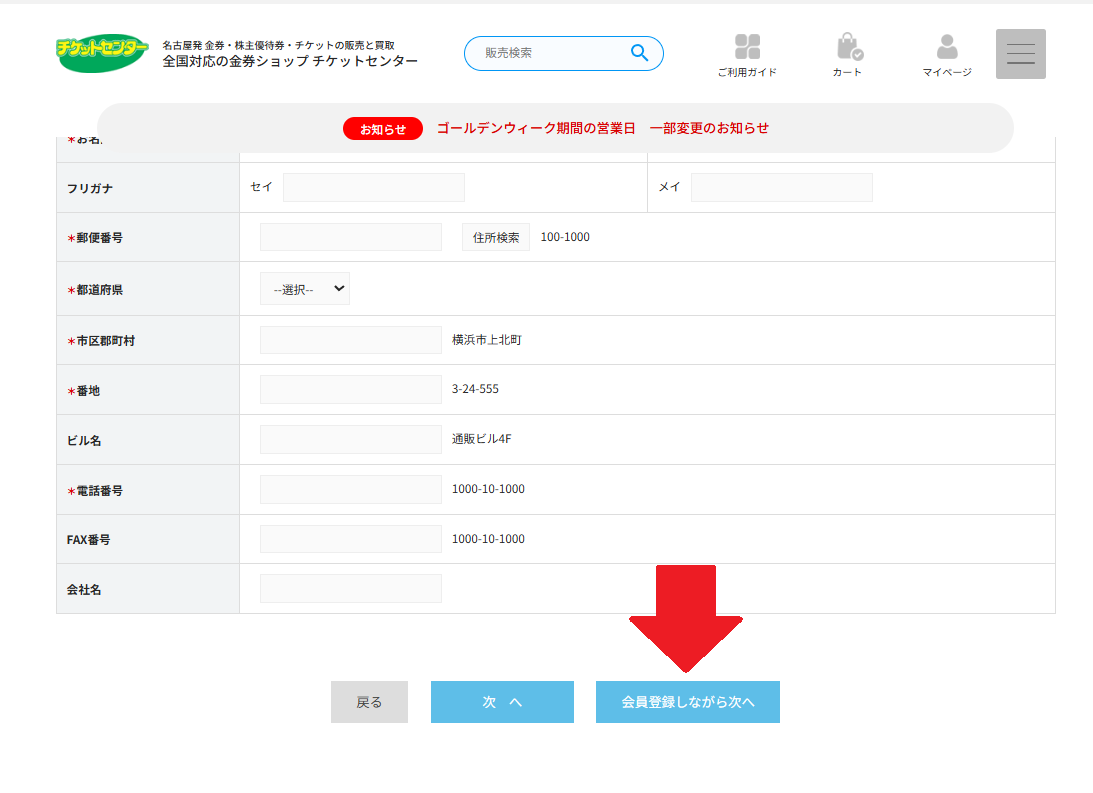Image resolution: width=1093 pixels, height=793 pixels.
Task: Click the 市区郡町村 input field
Action: click(351, 340)
